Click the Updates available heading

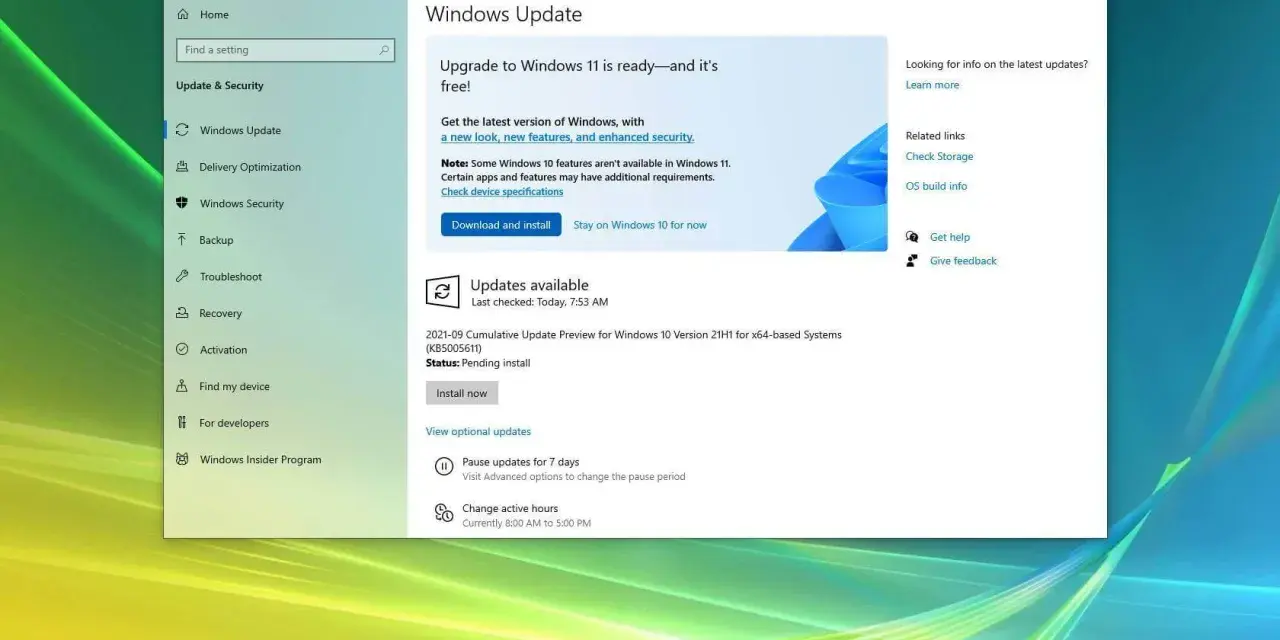click(529, 285)
